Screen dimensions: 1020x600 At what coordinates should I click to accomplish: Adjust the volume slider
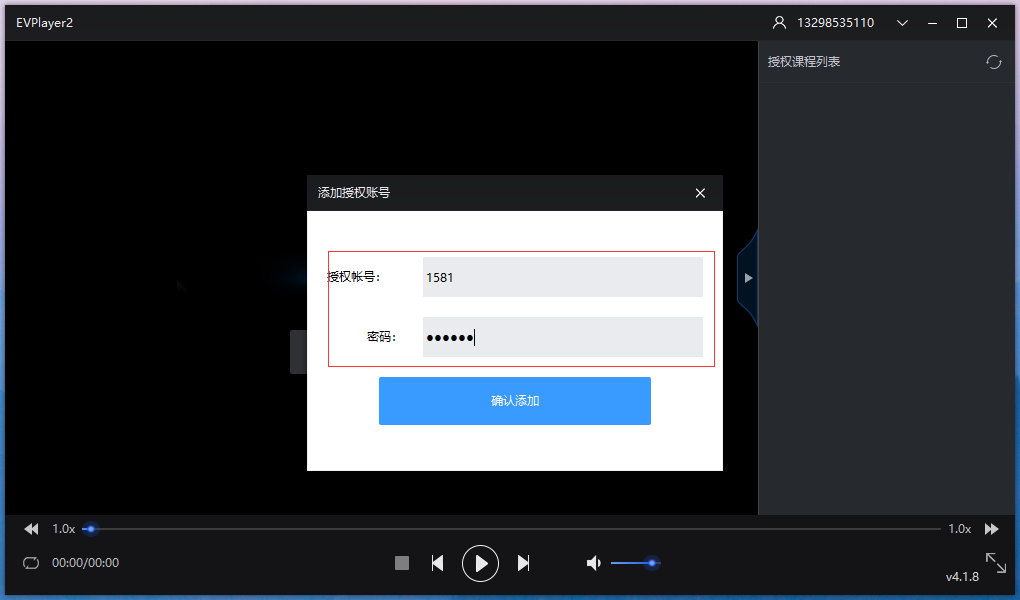point(635,563)
